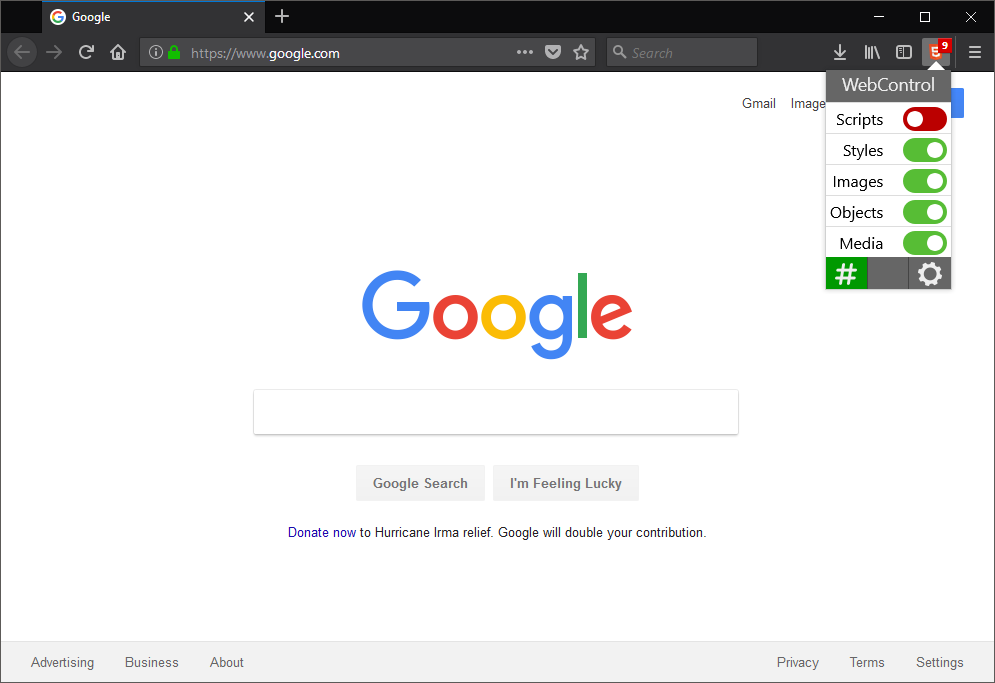Reload the current page
This screenshot has height=683, width=995.
86,52
